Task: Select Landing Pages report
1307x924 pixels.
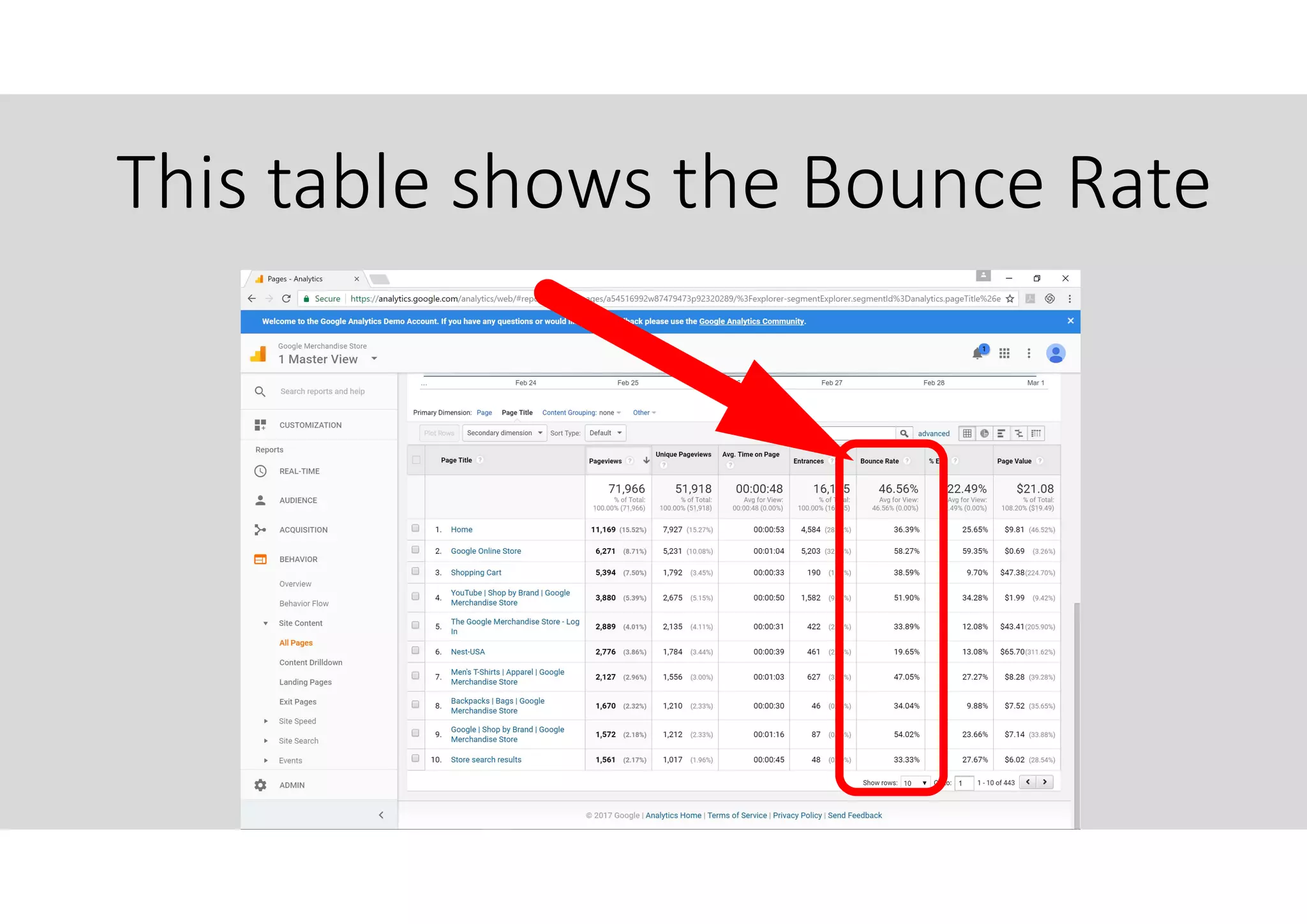Action: pyautogui.click(x=305, y=682)
